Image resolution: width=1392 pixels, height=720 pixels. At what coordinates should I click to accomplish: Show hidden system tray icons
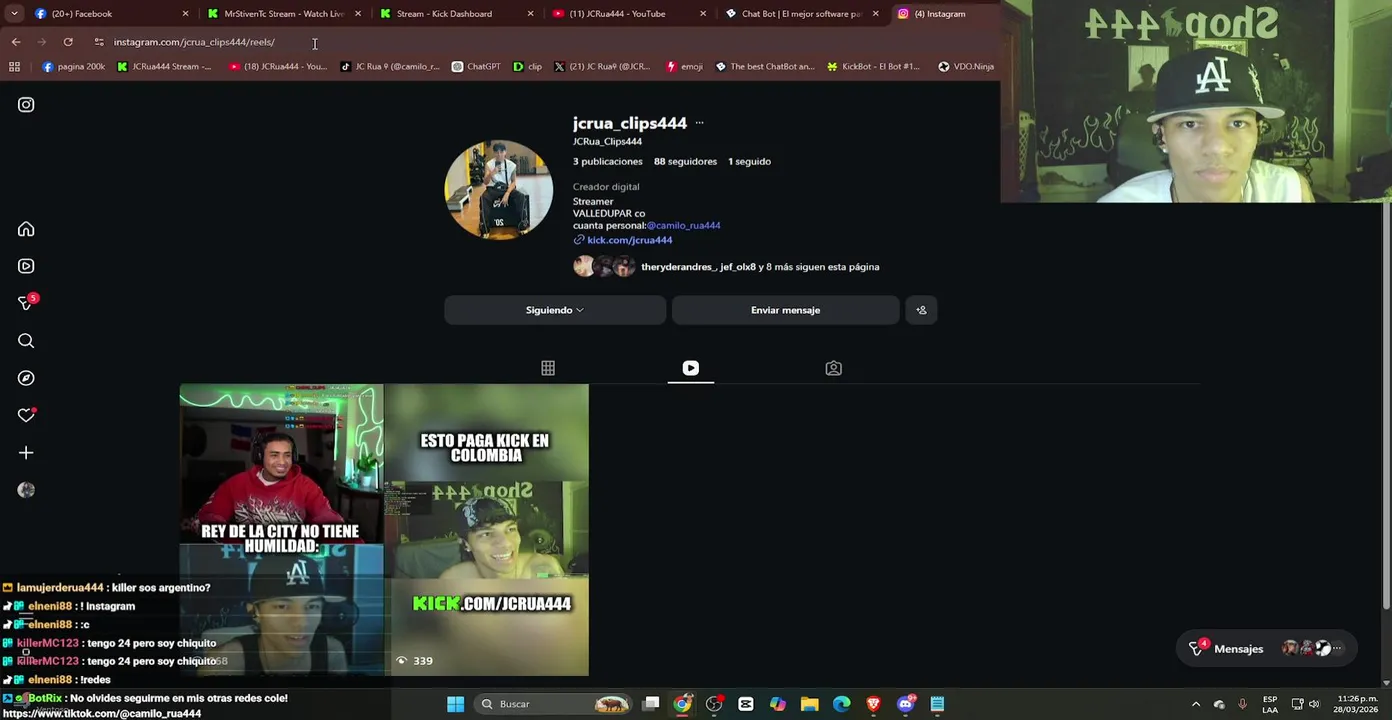pyautogui.click(x=1195, y=704)
